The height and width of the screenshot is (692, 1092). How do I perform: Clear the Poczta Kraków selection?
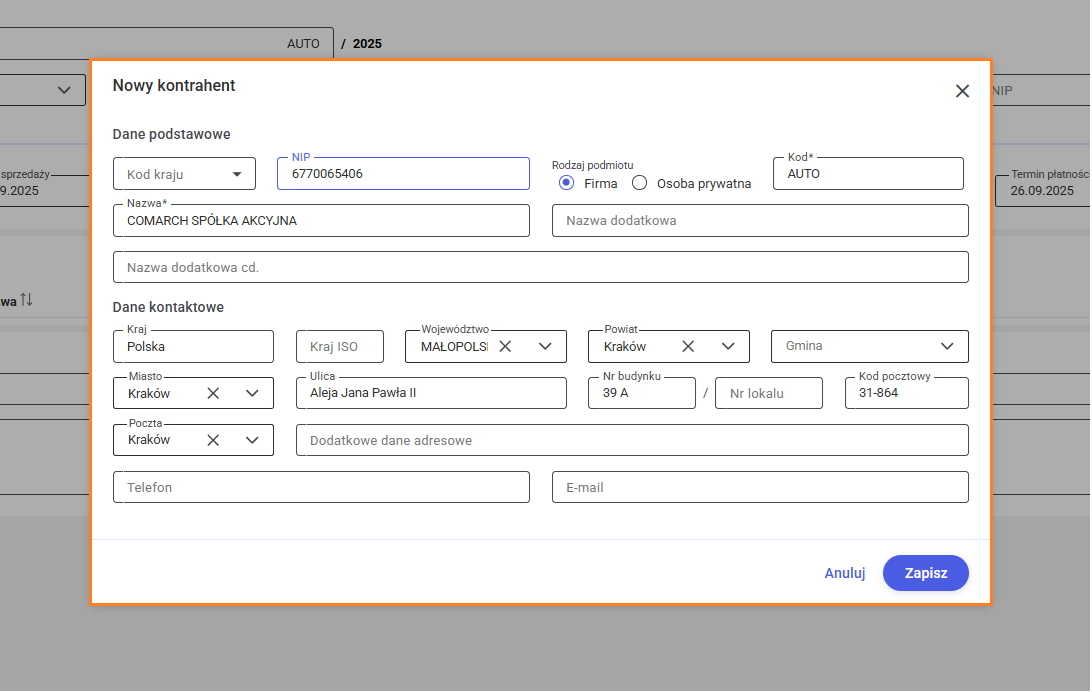tap(213, 440)
